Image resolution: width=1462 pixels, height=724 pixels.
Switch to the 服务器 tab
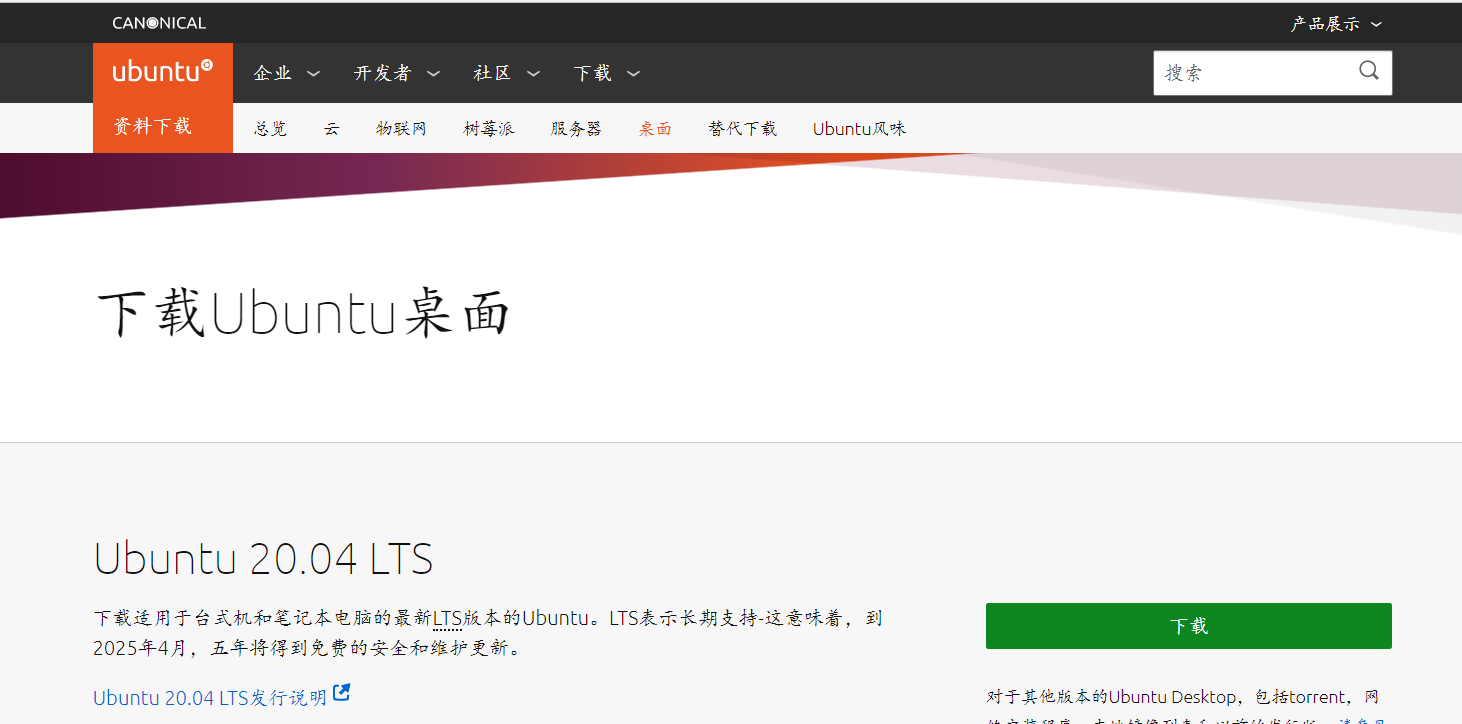point(575,128)
